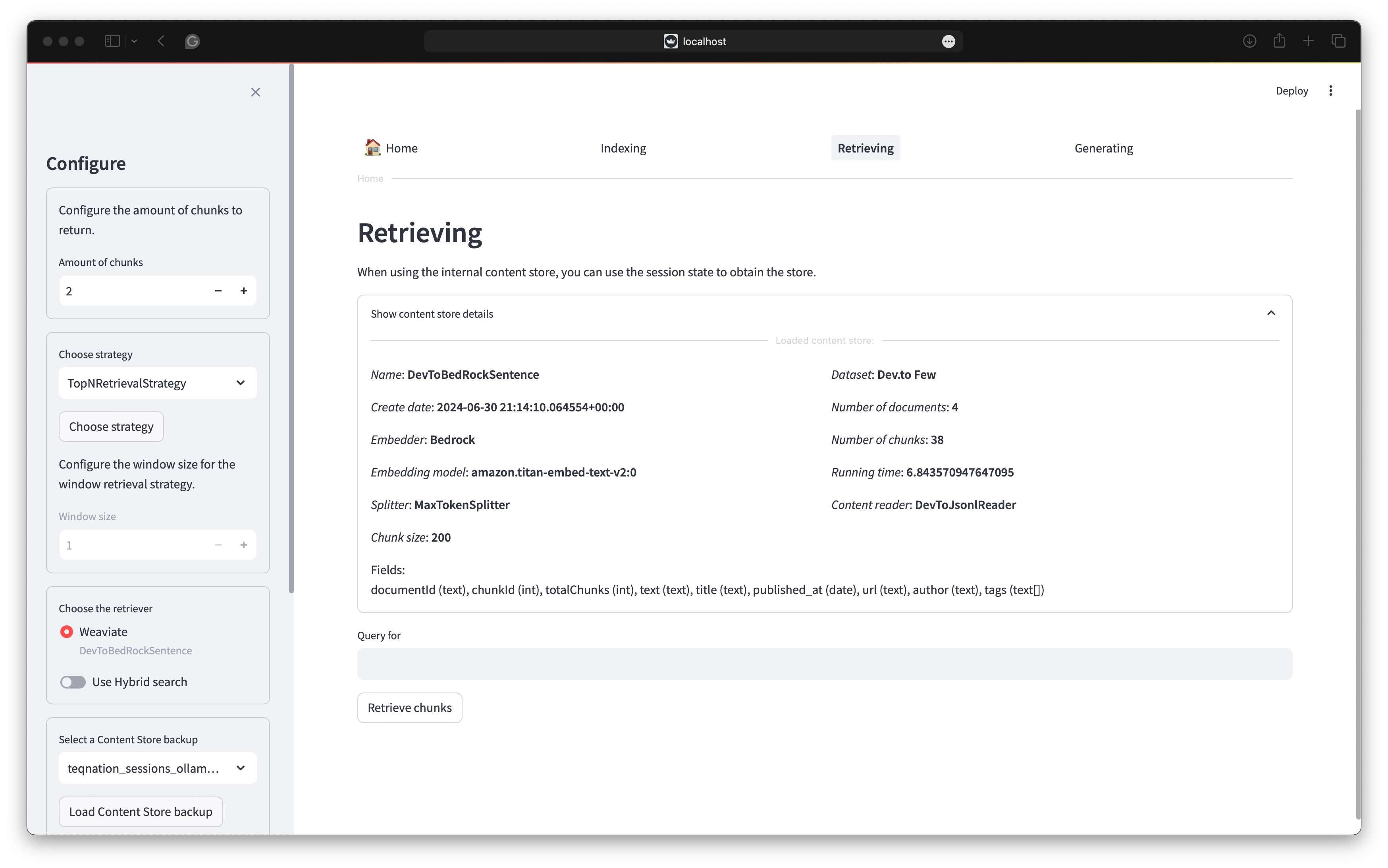Click the name DevToBedRockSentence
The image size is (1388, 868).
coord(473,374)
